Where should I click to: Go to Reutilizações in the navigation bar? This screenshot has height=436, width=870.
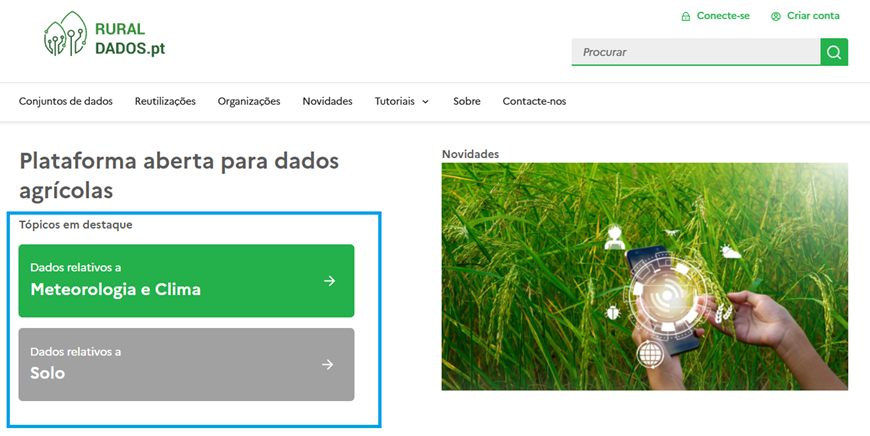165,101
